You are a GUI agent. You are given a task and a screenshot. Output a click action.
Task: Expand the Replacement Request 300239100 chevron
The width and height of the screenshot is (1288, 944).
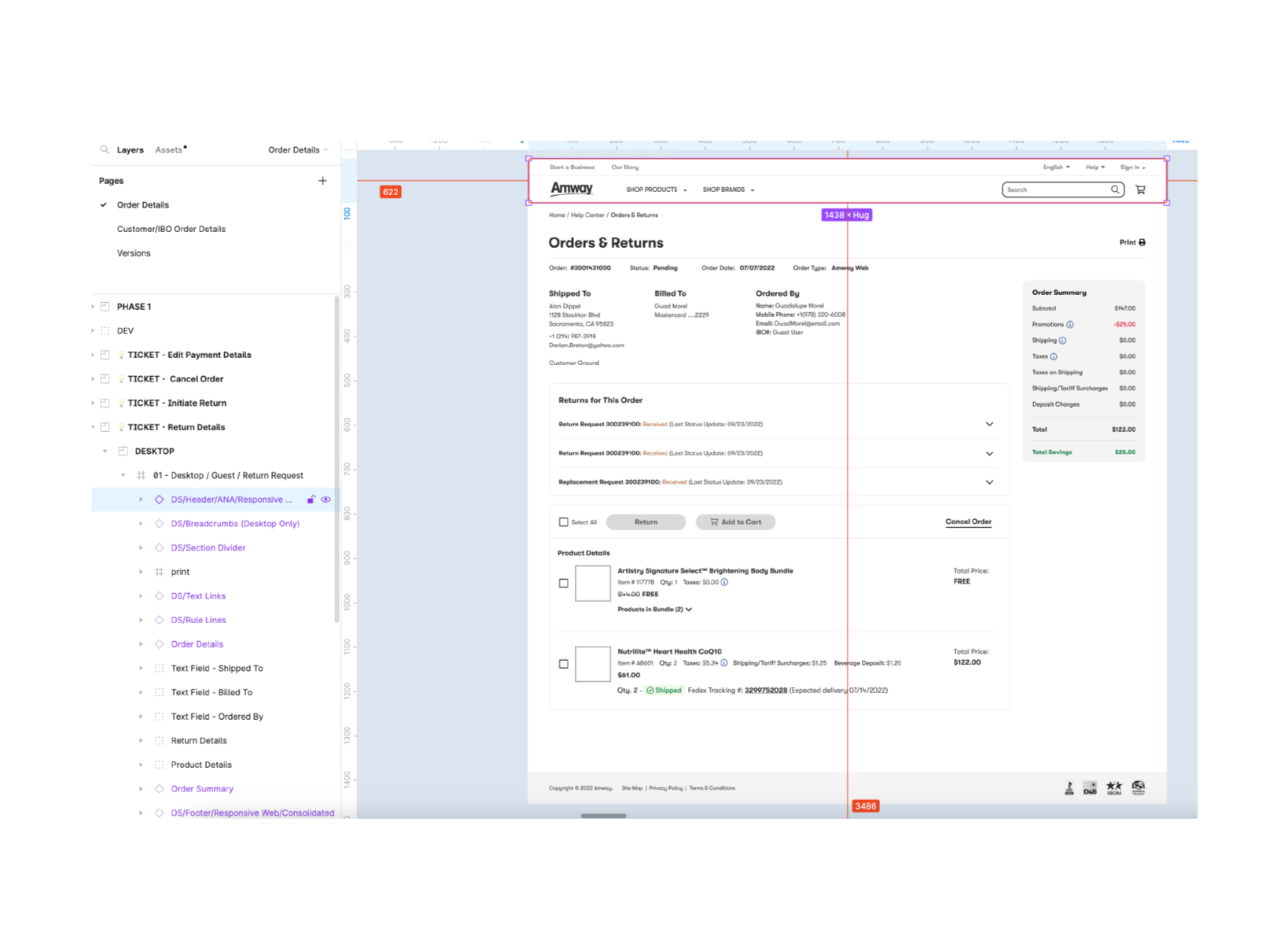tap(989, 482)
